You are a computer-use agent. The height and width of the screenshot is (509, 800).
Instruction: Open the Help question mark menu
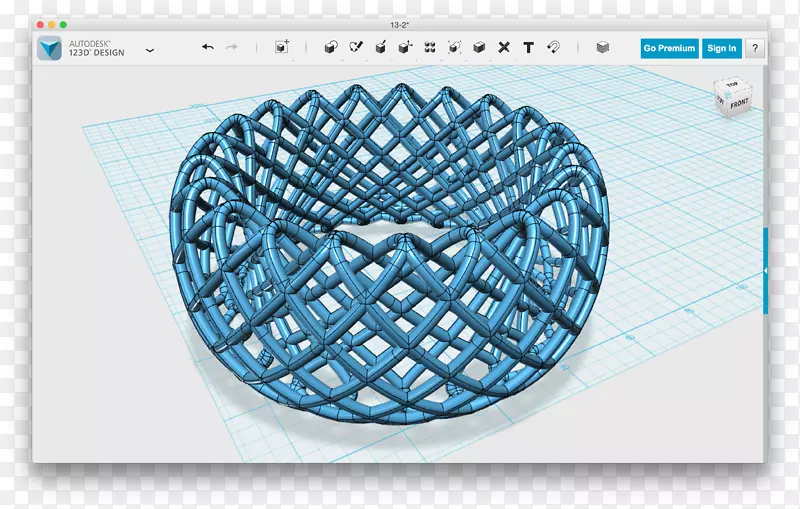coord(754,48)
